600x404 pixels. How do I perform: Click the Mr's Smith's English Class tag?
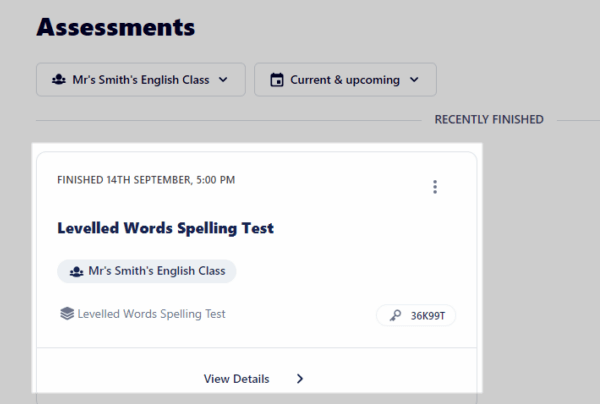click(x=147, y=271)
